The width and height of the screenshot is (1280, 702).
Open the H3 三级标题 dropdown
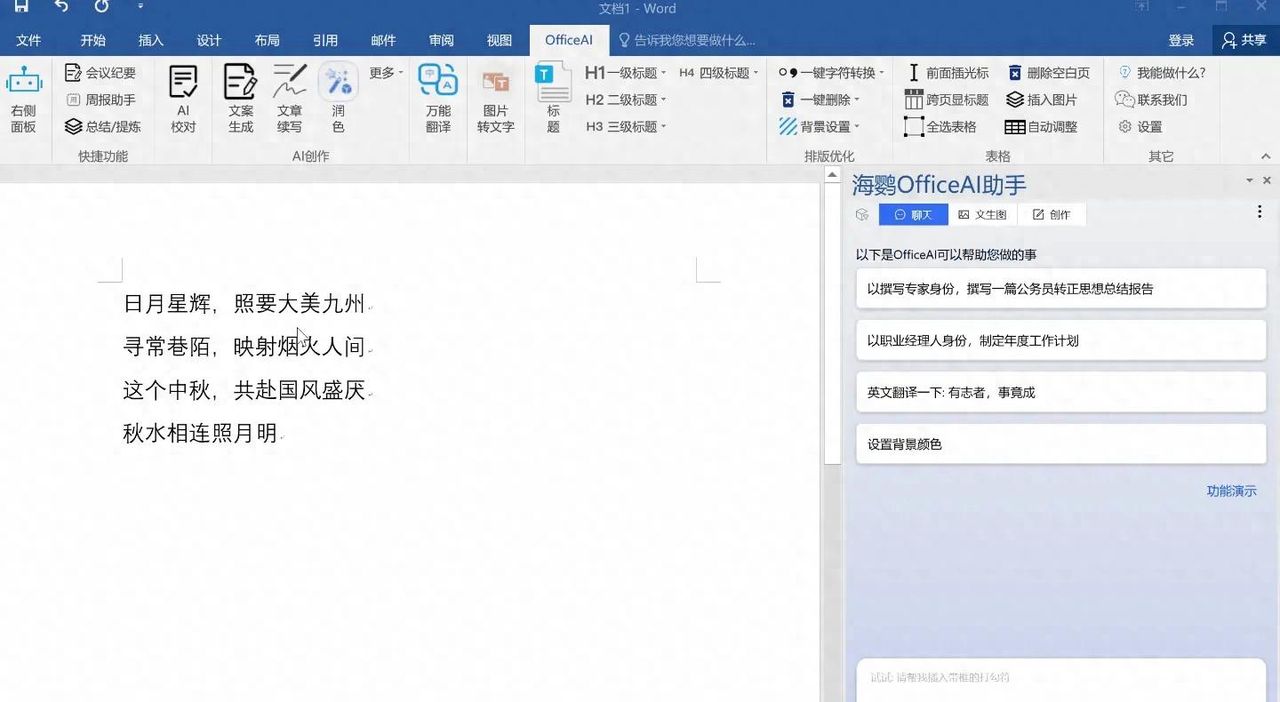click(626, 127)
